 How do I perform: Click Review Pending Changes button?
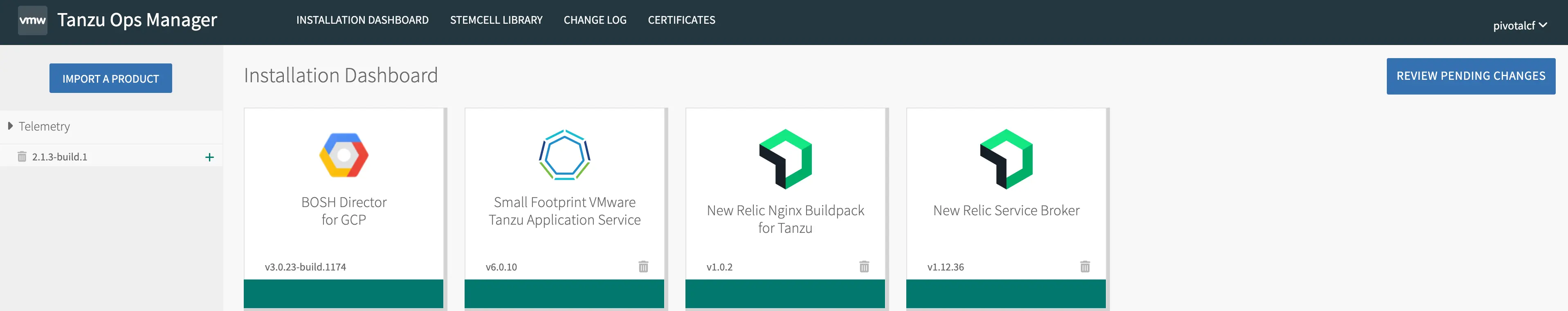pos(1470,76)
